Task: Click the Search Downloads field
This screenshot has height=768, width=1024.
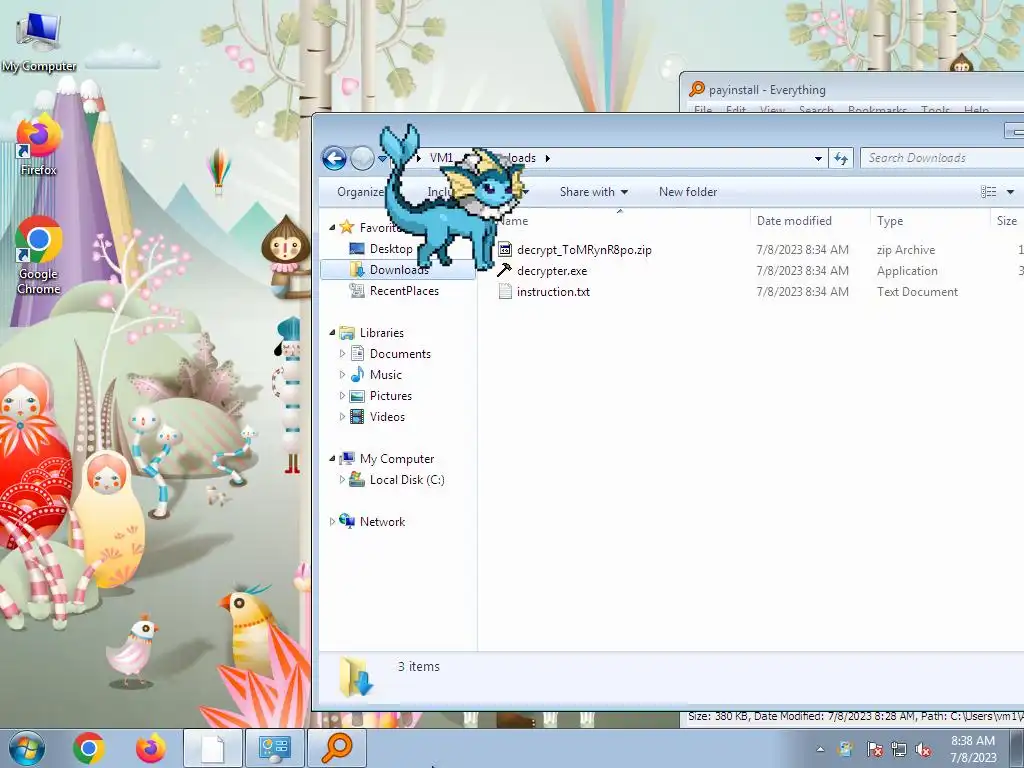Action: [x=942, y=158]
